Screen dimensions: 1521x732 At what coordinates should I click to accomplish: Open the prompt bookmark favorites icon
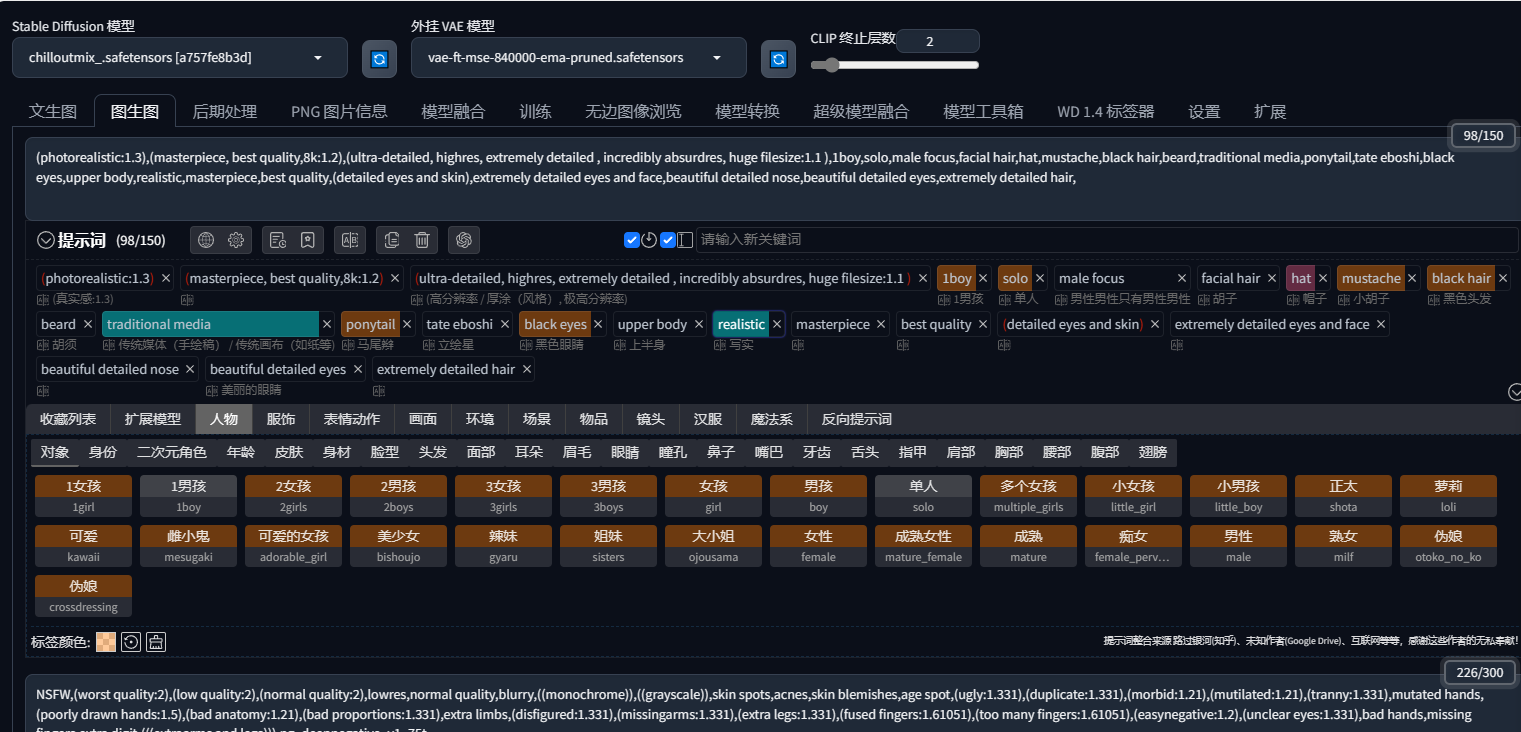tap(308, 240)
